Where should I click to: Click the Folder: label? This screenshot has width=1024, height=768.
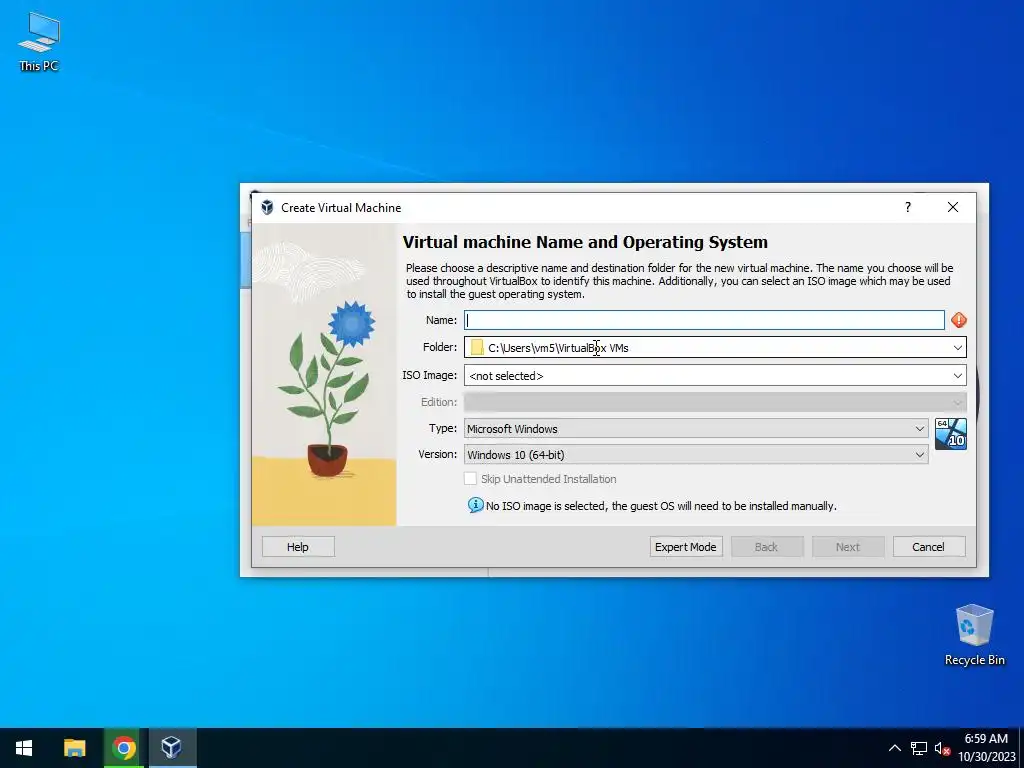coord(440,347)
